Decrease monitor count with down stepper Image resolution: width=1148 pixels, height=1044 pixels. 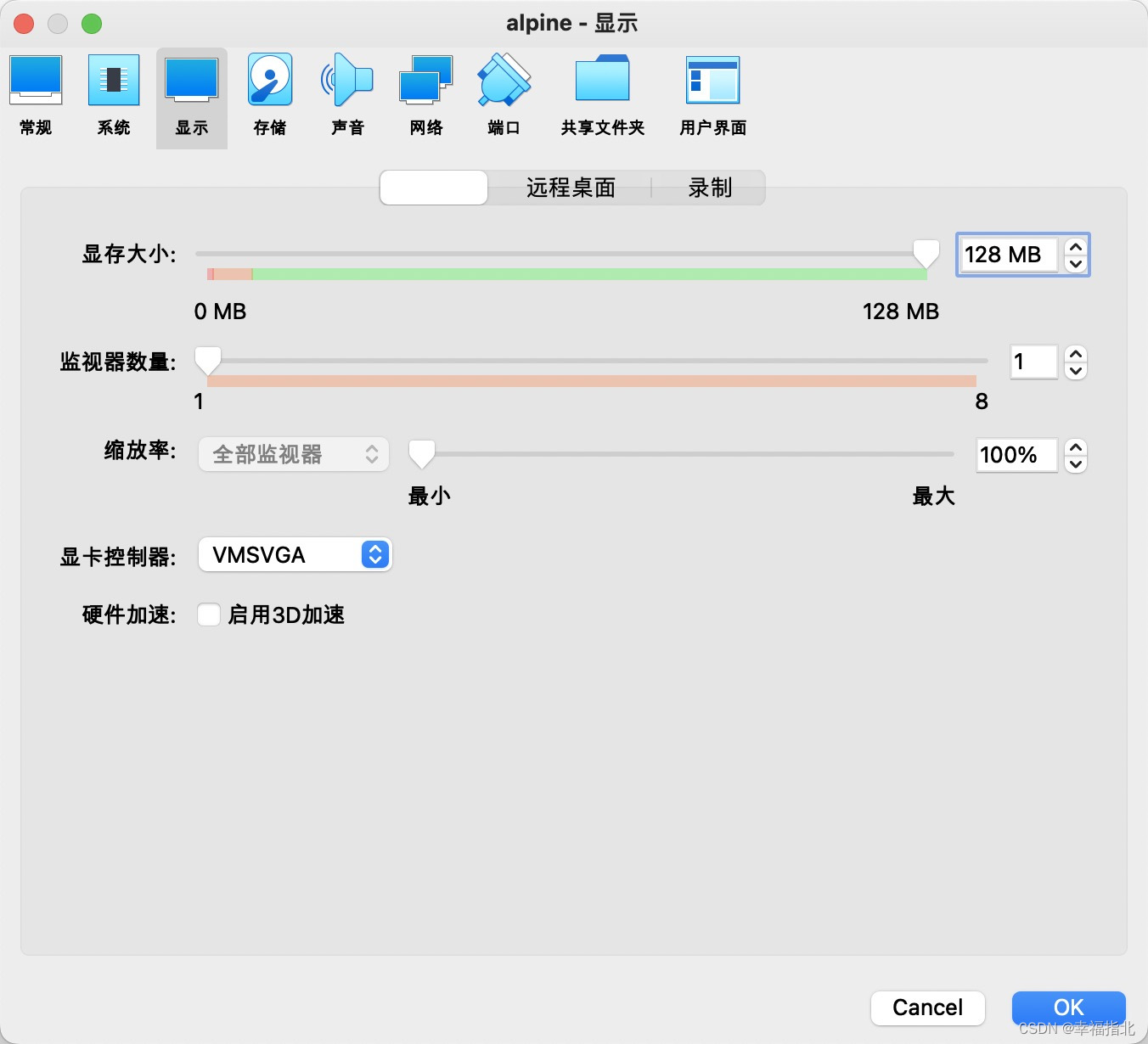coord(1076,371)
